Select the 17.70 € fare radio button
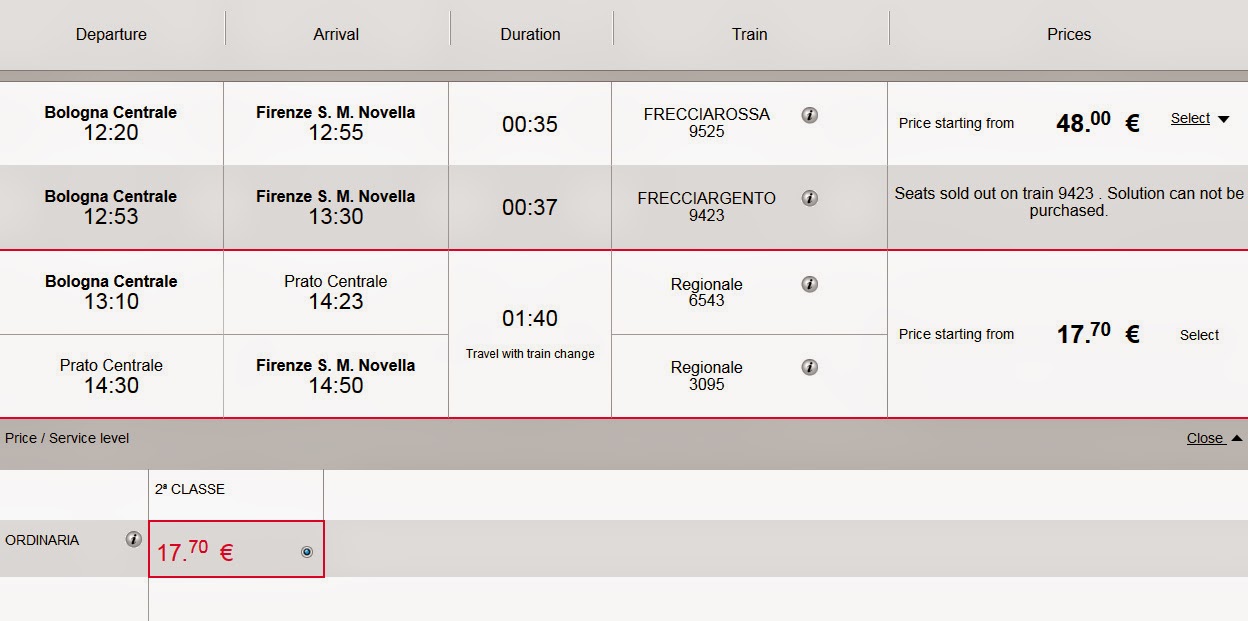Image resolution: width=1248 pixels, height=621 pixels. pos(307,552)
